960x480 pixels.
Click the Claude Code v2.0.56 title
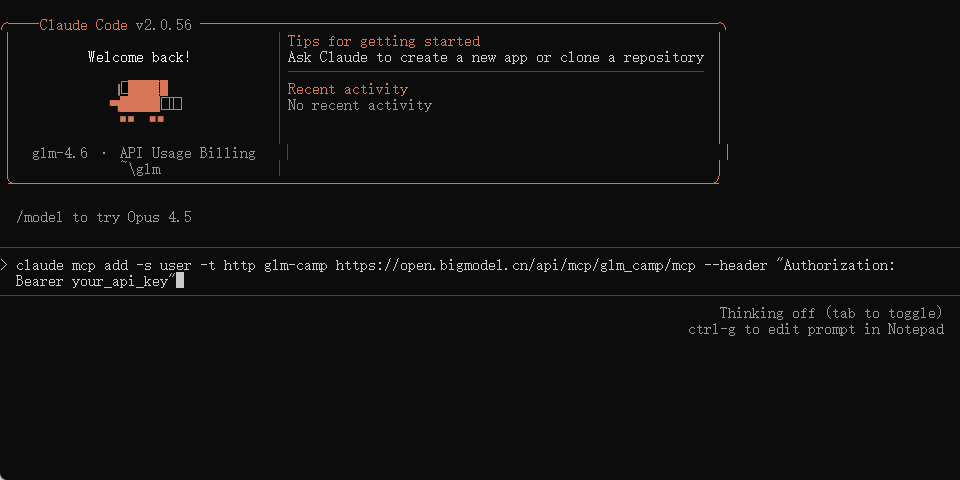(115, 25)
